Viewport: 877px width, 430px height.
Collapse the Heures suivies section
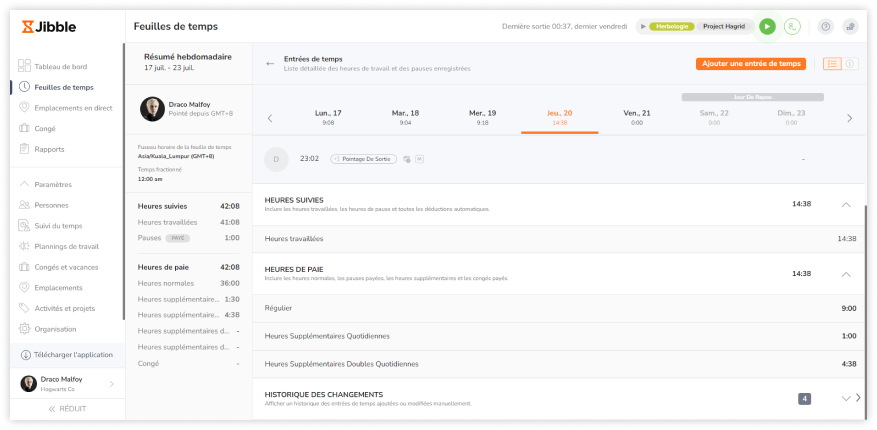coord(846,204)
